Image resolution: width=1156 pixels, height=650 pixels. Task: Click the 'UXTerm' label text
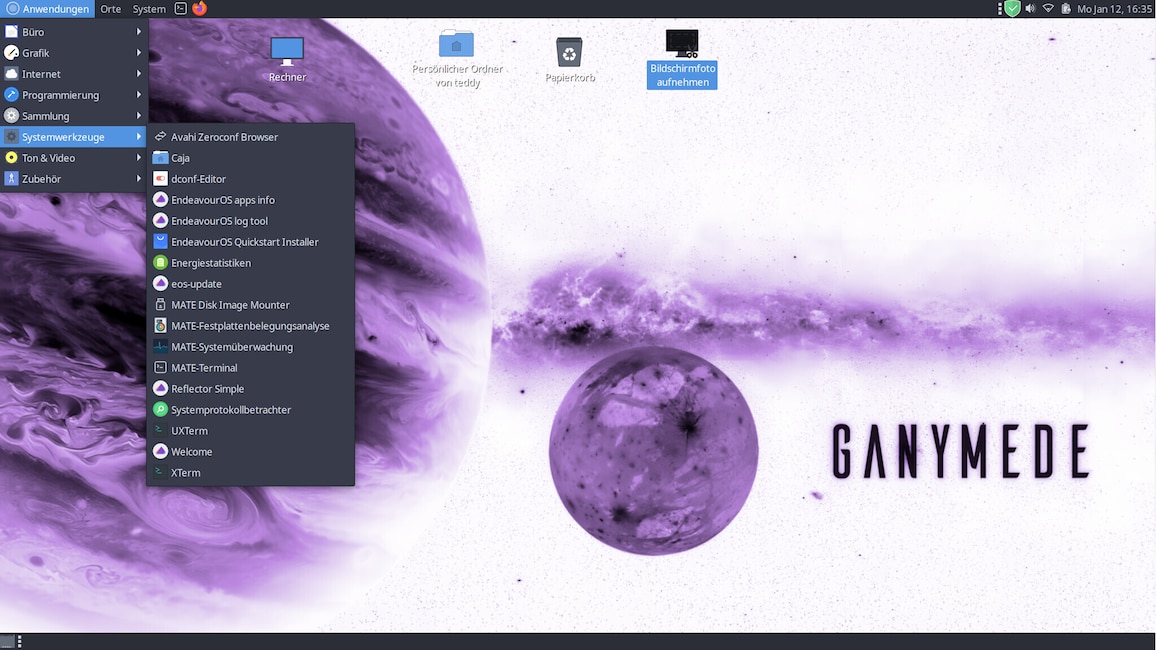[x=189, y=431]
